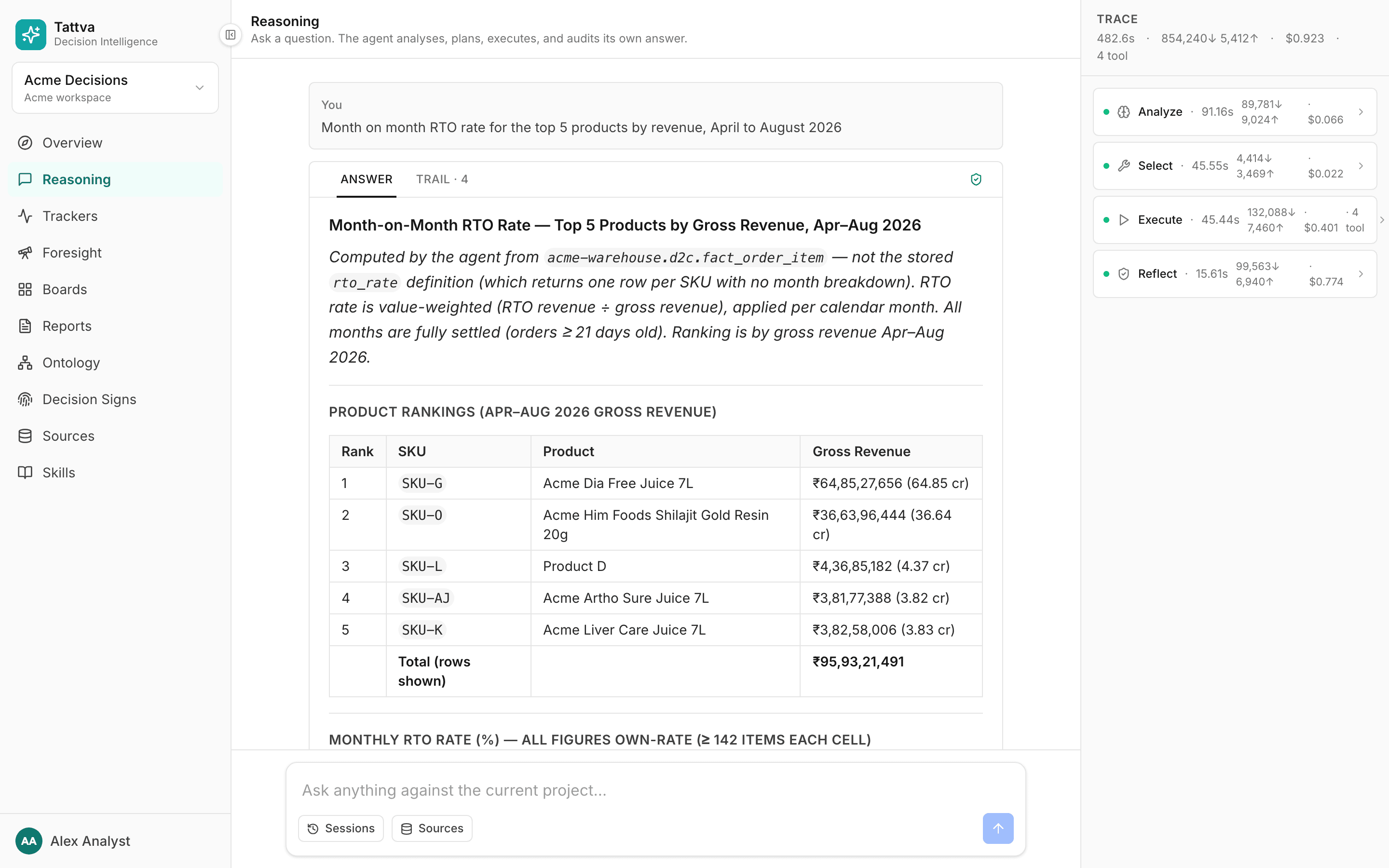Open the Sessions button
1389x868 pixels.
click(341, 828)
